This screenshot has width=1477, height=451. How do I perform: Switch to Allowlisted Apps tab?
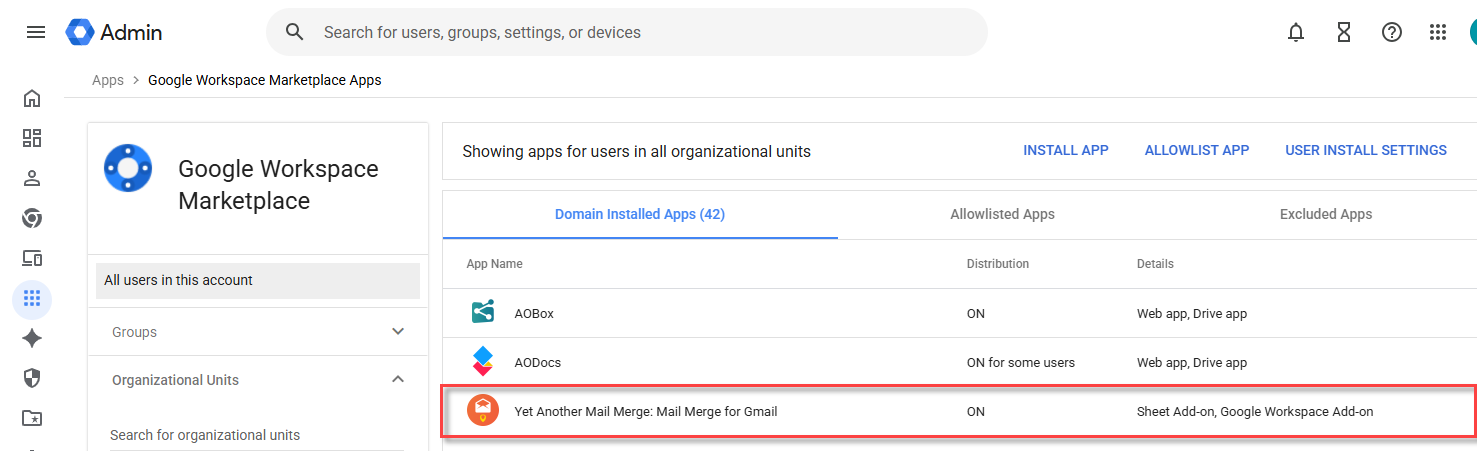point(1002,214)
